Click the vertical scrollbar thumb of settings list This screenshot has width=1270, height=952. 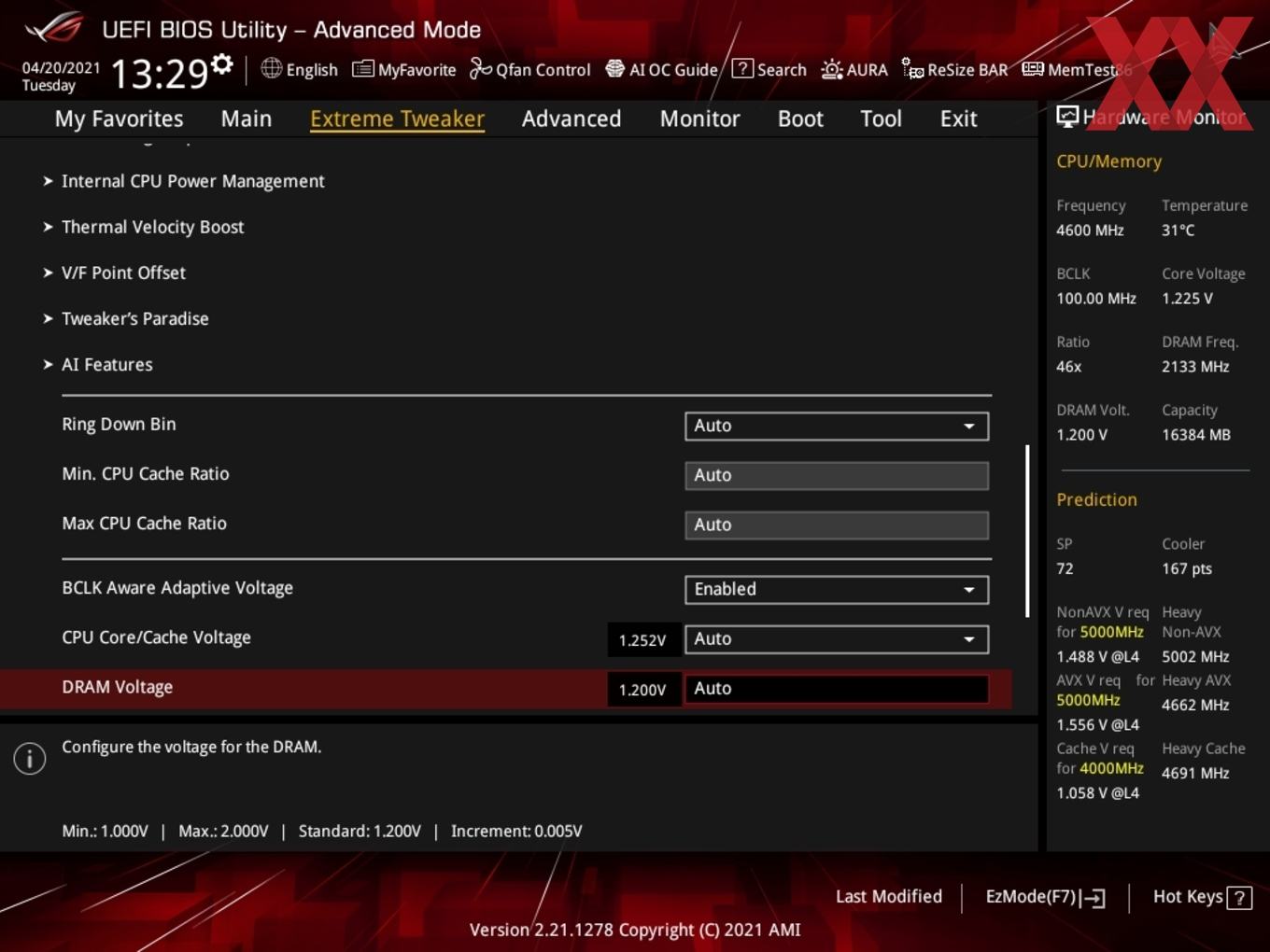pos(1027,530)
